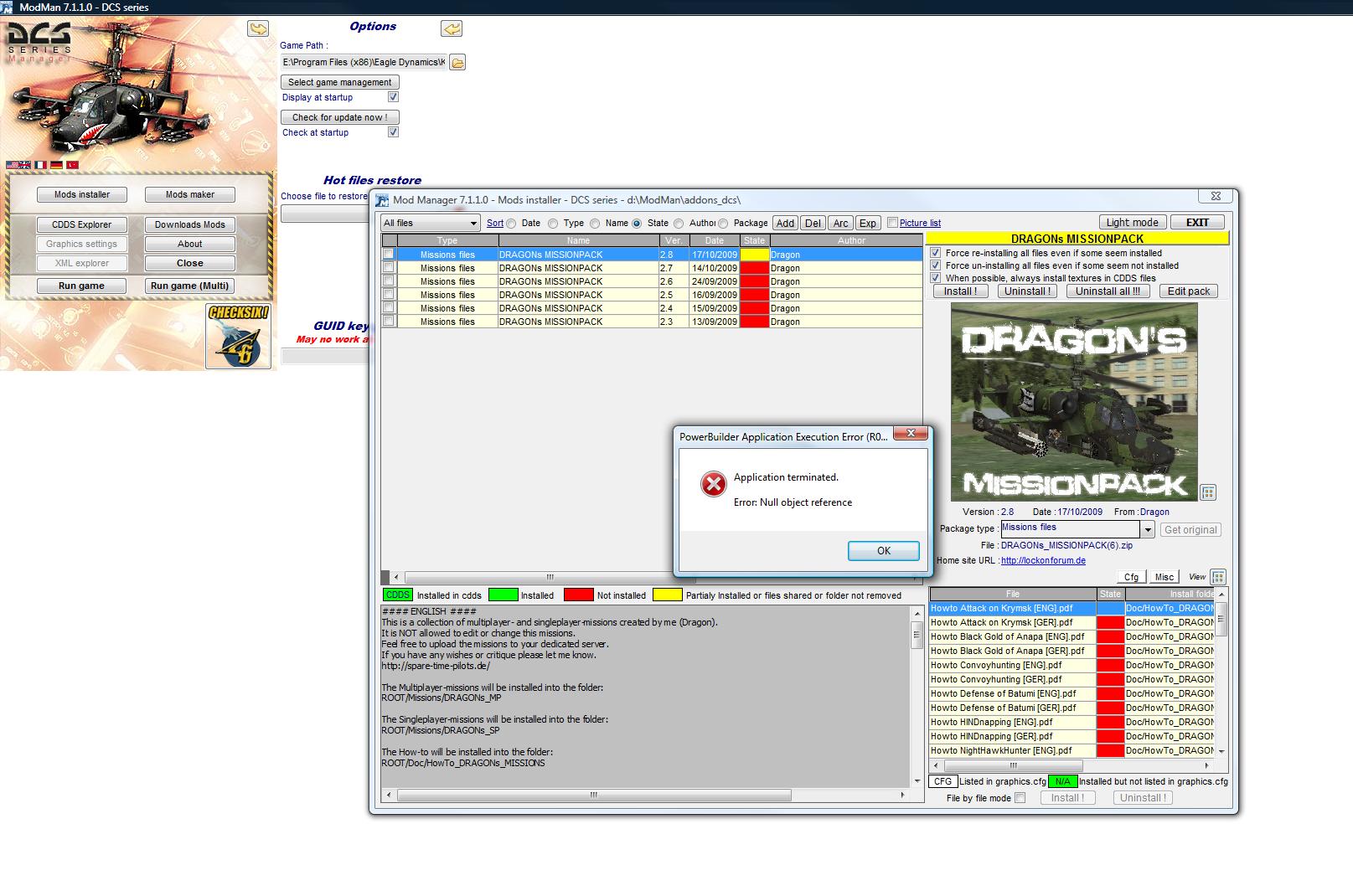The height and width of the screenshot is (896, 1353).
Task: Toggle the Display at startup checkbox
Action: click(393, 97)
